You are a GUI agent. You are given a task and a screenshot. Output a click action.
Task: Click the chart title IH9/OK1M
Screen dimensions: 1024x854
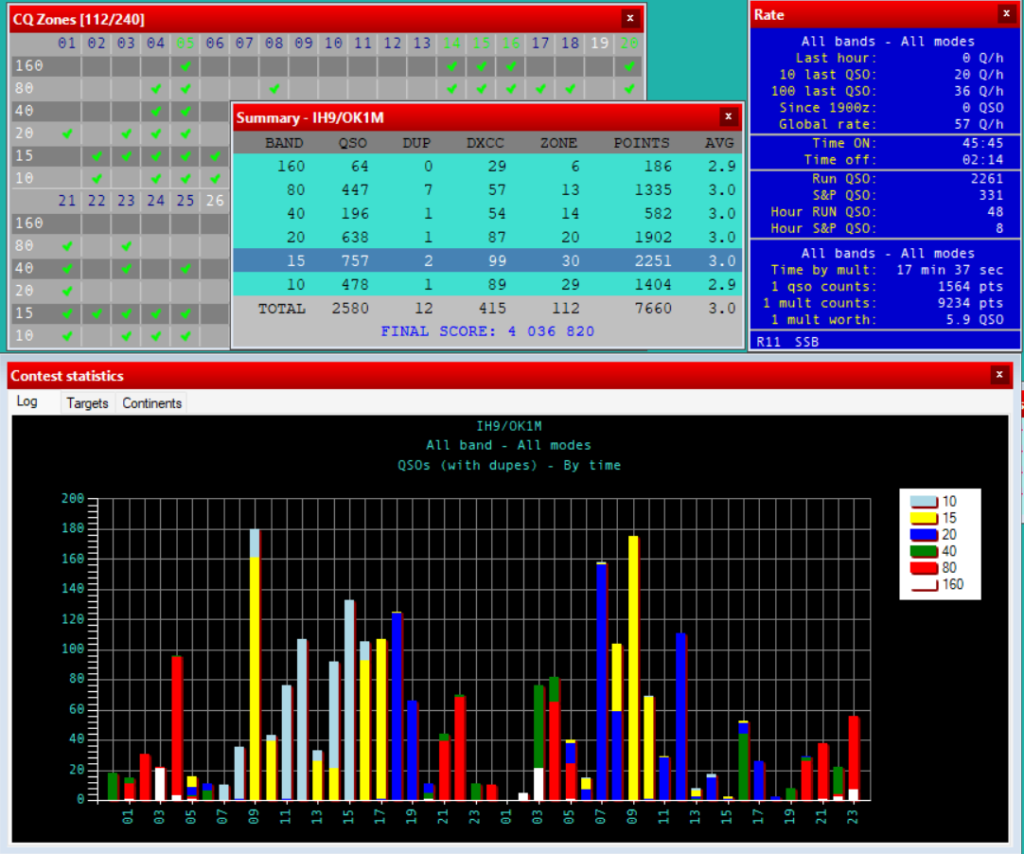pos(509,426)
